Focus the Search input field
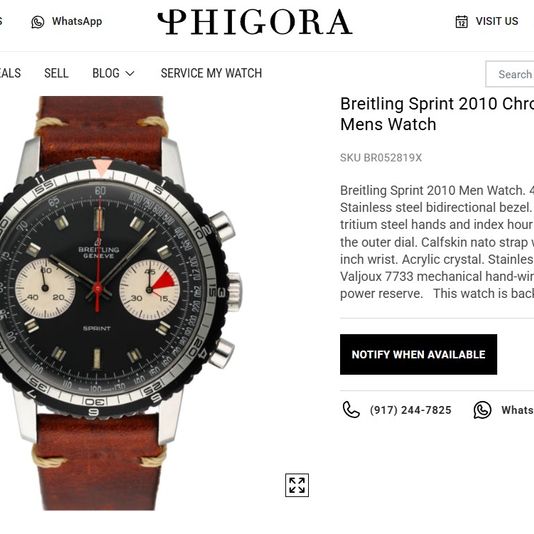The width and height of the screenshot is (534, 534). [510, 74]
